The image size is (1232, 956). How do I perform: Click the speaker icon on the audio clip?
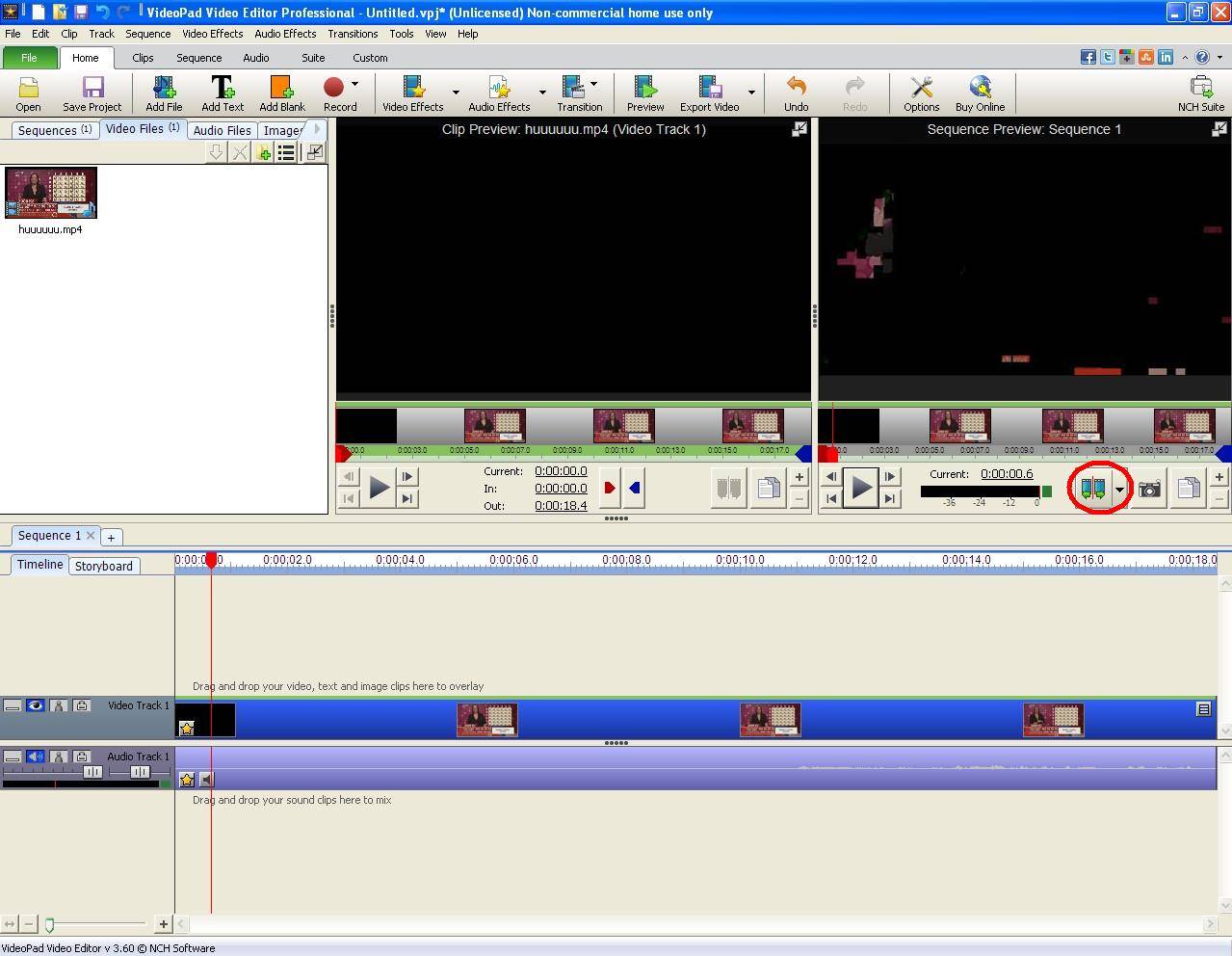(x=206, y=779)
